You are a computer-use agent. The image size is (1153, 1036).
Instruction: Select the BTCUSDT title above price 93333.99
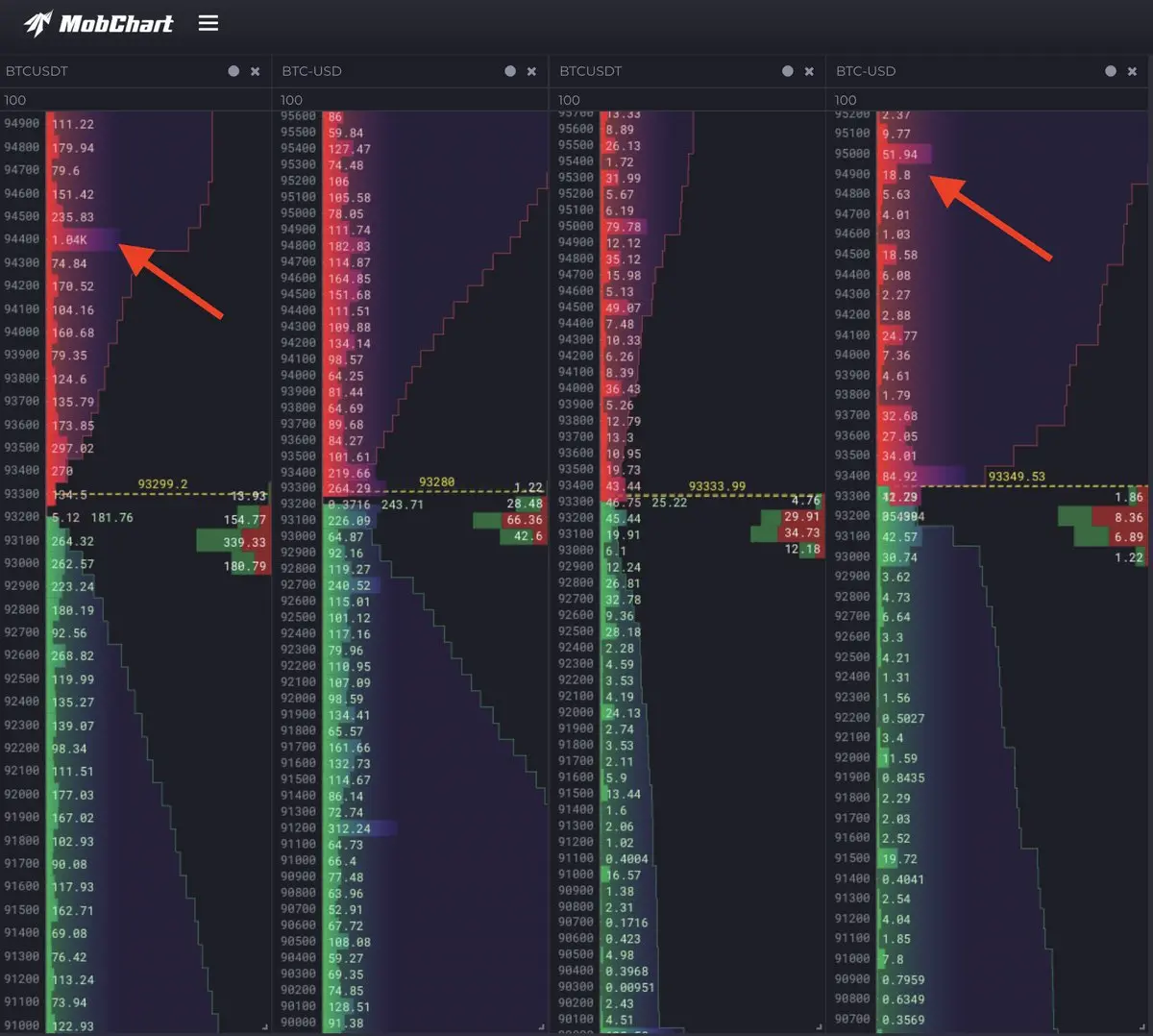point(590,71)
